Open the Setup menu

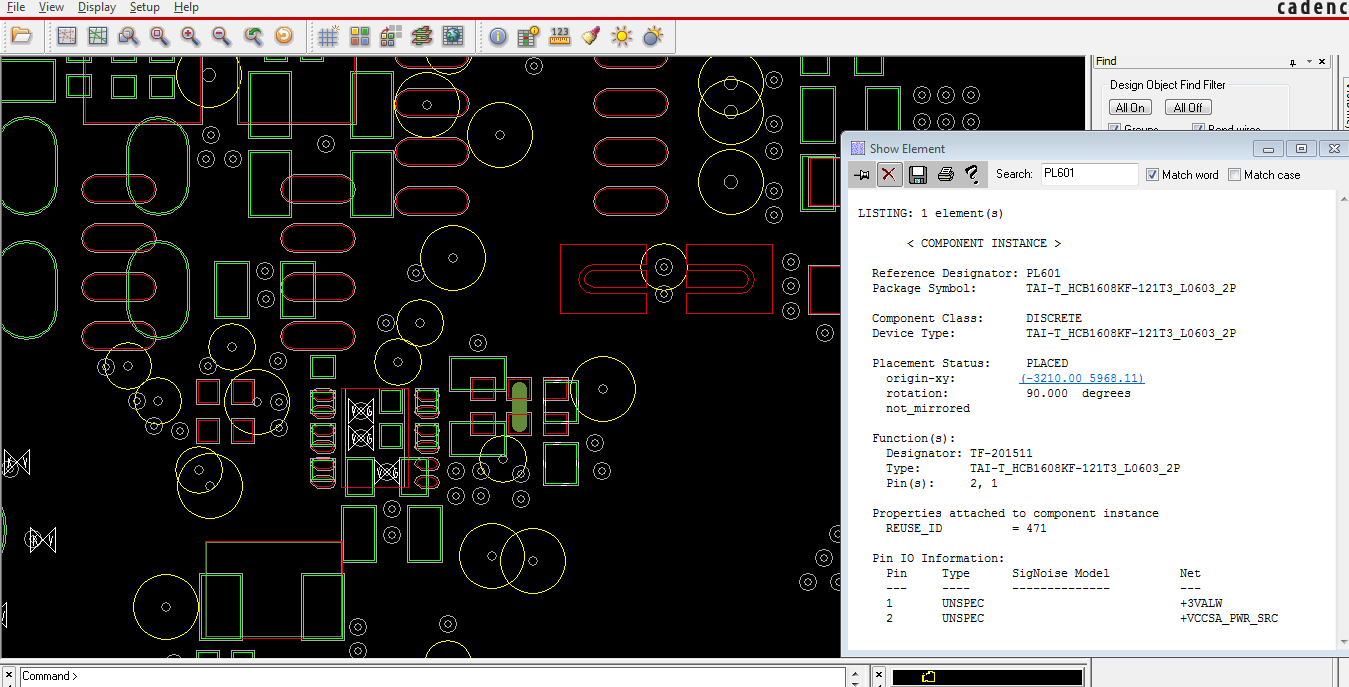coord(144,7)
